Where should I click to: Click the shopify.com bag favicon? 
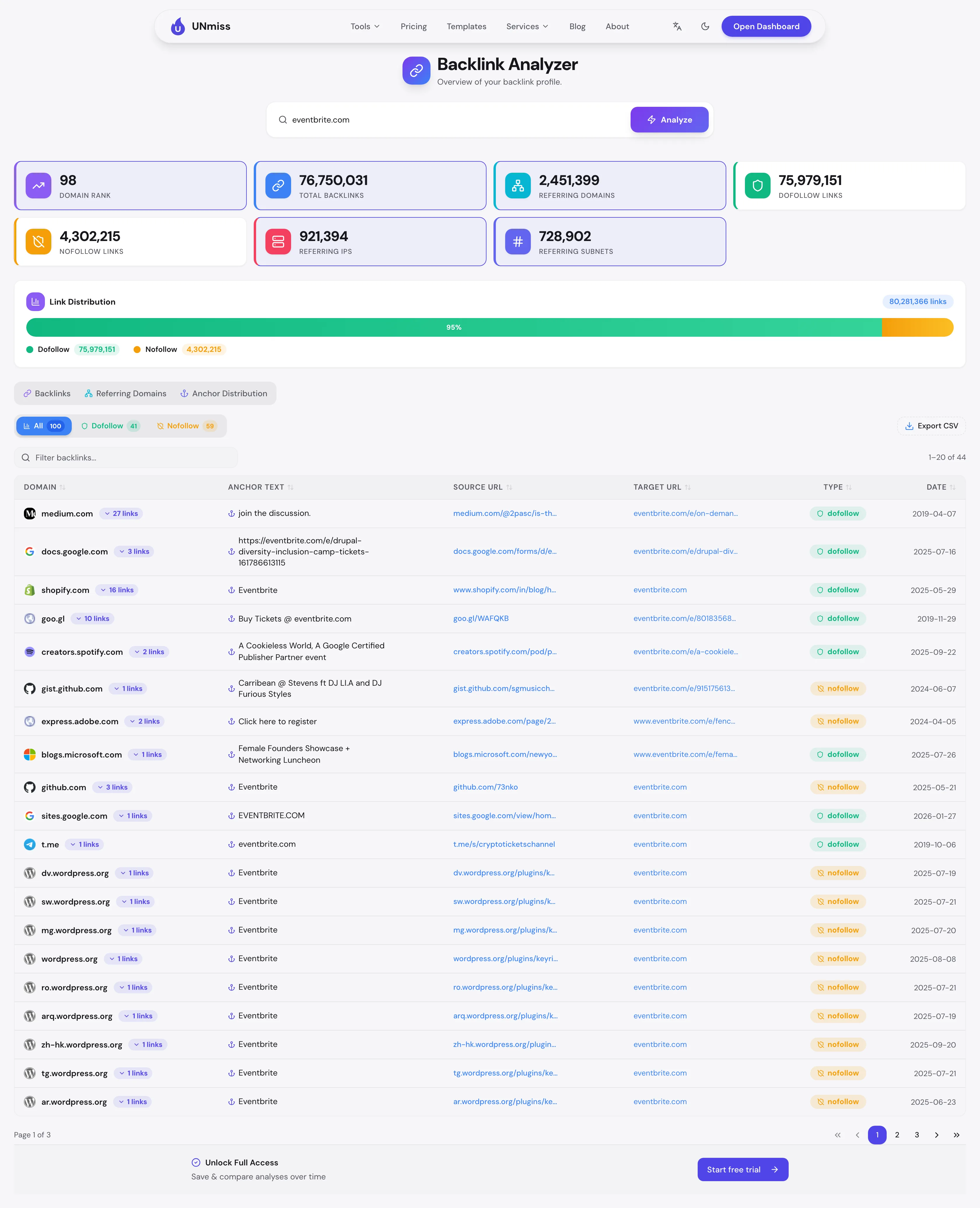tap(30, 590)
